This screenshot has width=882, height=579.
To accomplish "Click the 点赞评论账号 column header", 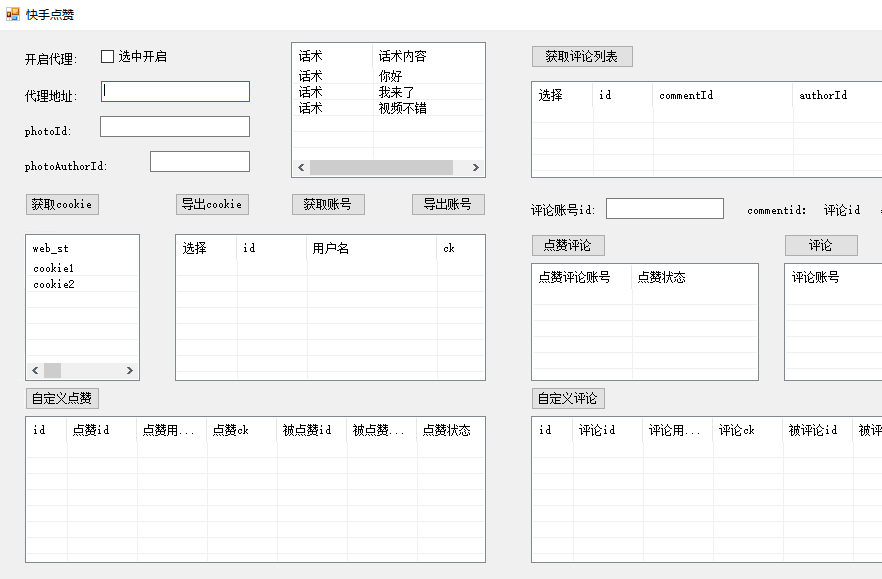I will pyautogui.click(x=582, y=277).
